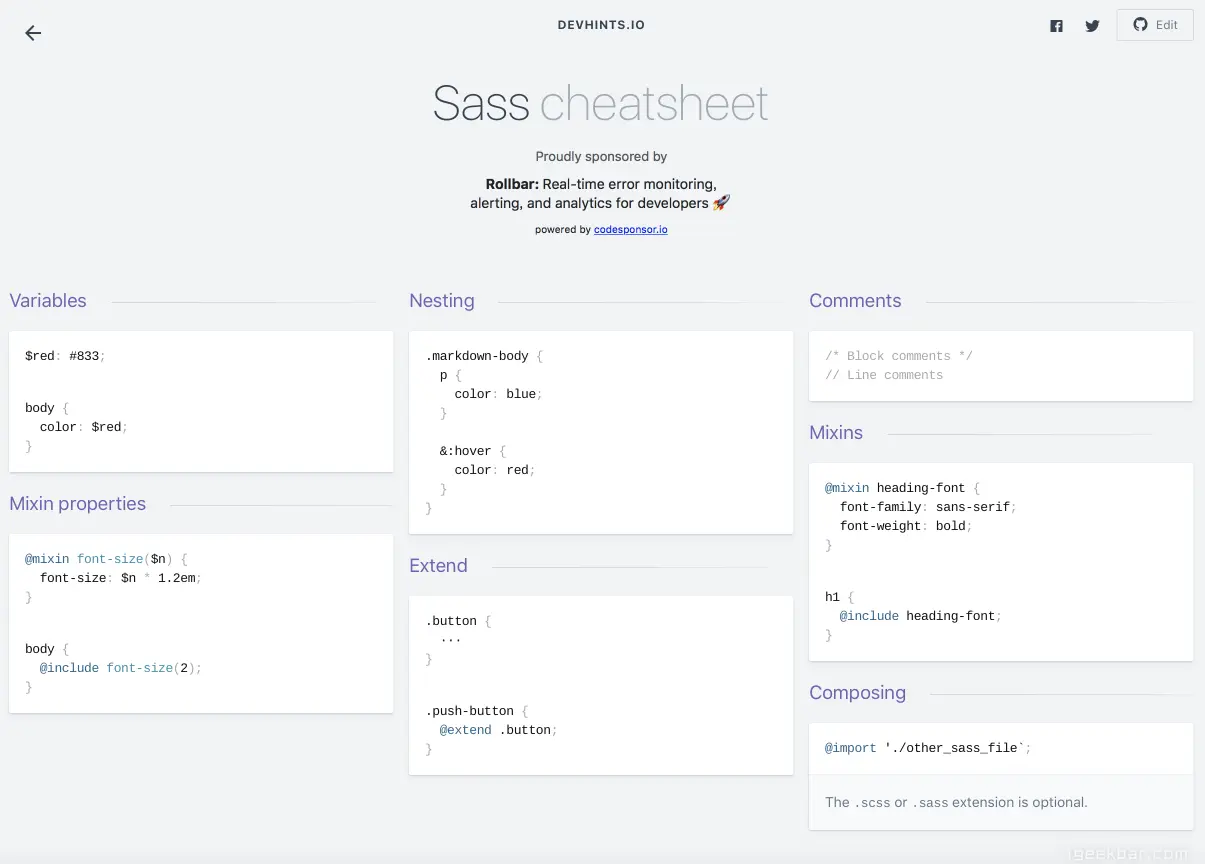
Task: Share page via Facebook icon
Action: (x=1056, y=26)
